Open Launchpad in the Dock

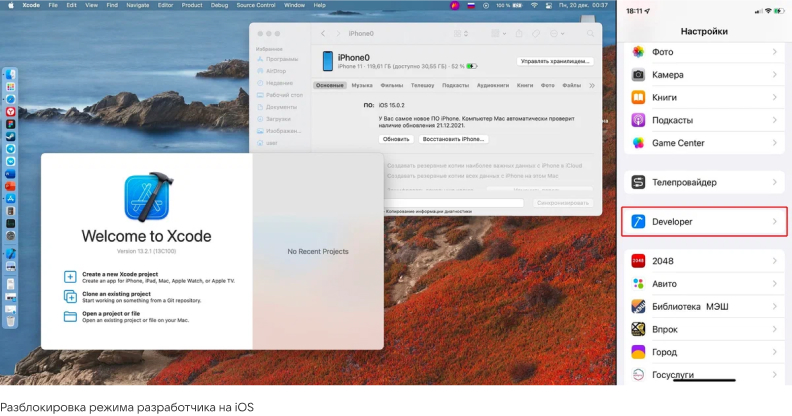coord(10,87)
